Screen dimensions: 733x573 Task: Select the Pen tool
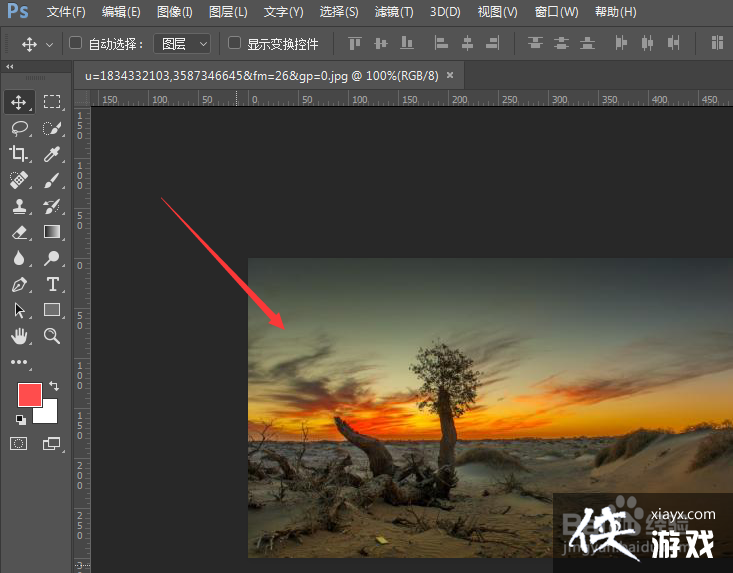click(x=19, y=284)
